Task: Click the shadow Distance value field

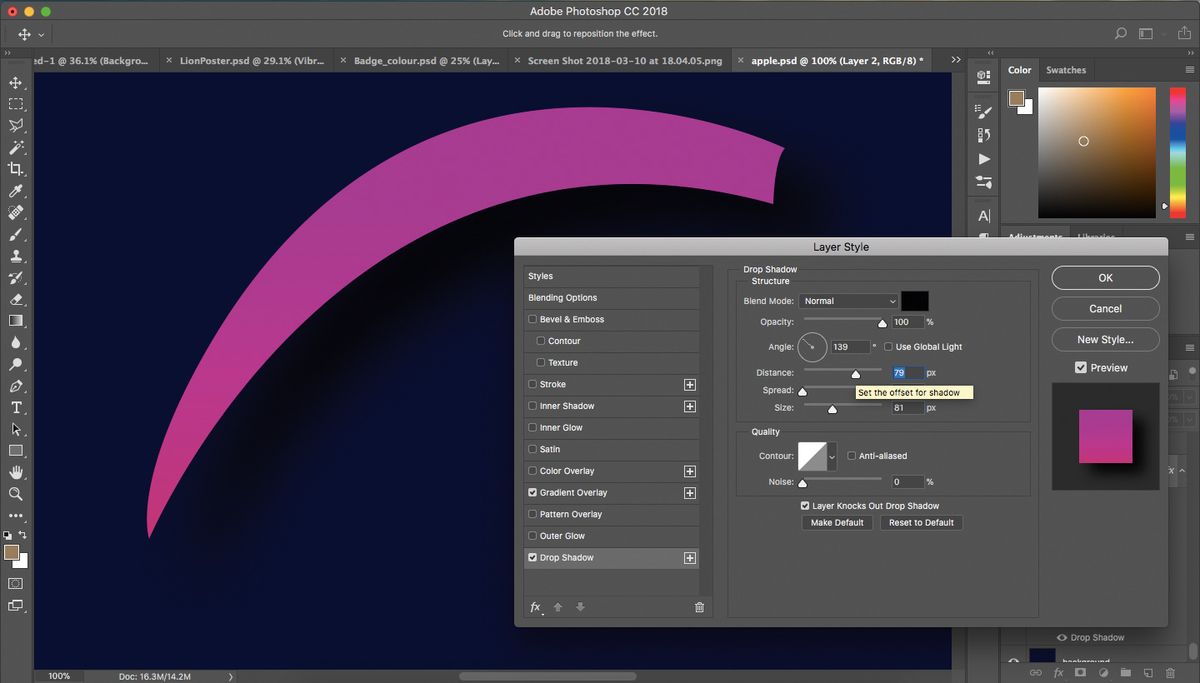Action: [x=907, y=372]
